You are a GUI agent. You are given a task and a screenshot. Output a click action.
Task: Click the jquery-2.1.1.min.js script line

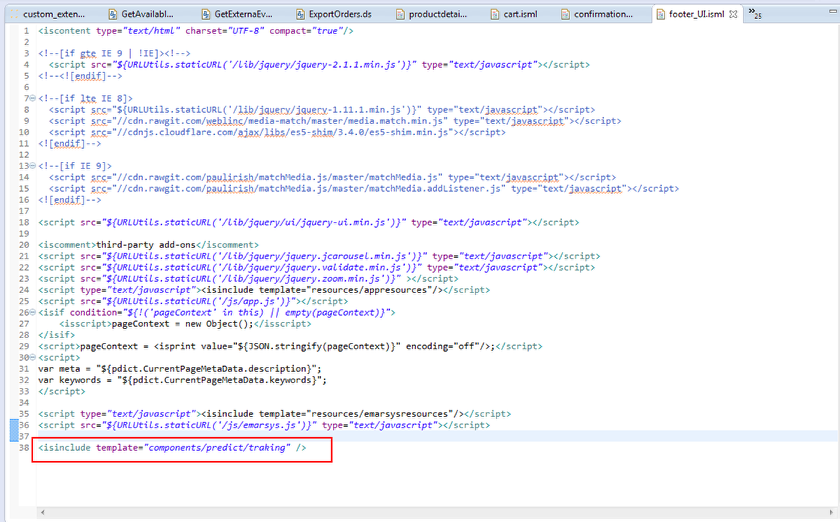(x=319, y=65)
